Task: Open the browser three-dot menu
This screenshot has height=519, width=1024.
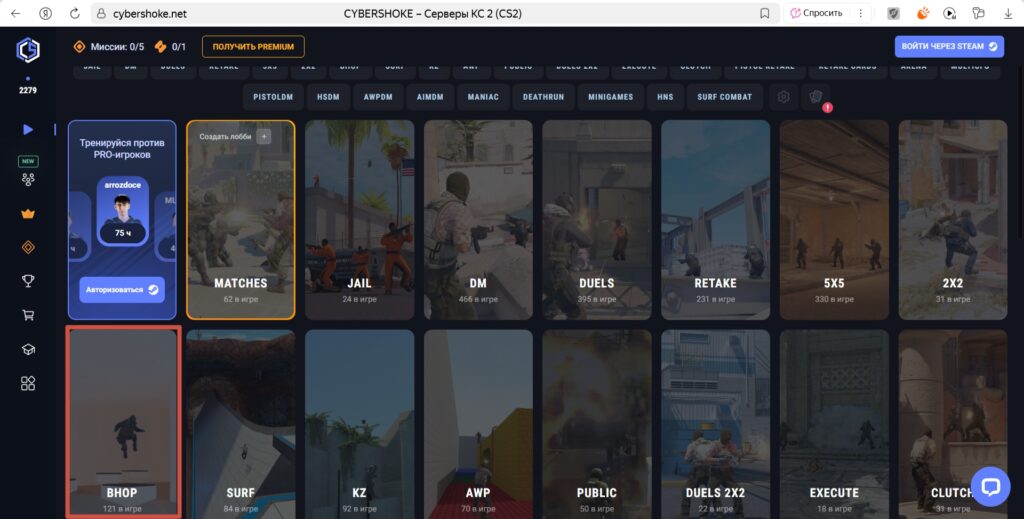Action: click(861, 13)
